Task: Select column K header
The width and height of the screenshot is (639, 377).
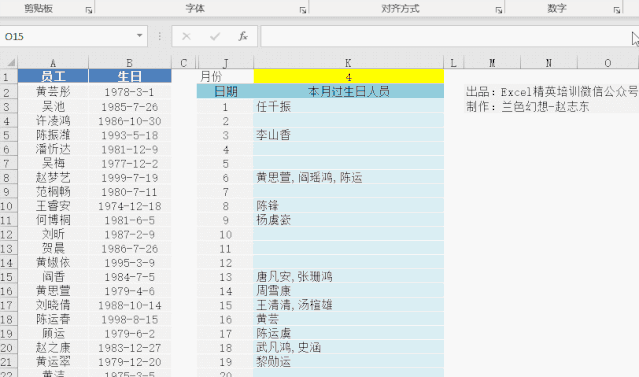Action: click(348, 63)
